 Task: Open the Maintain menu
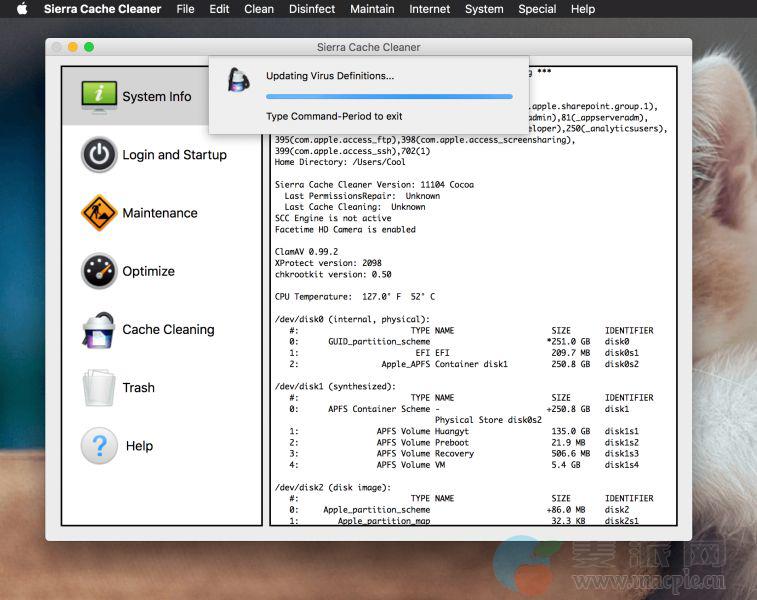click(x=372, y=9)
